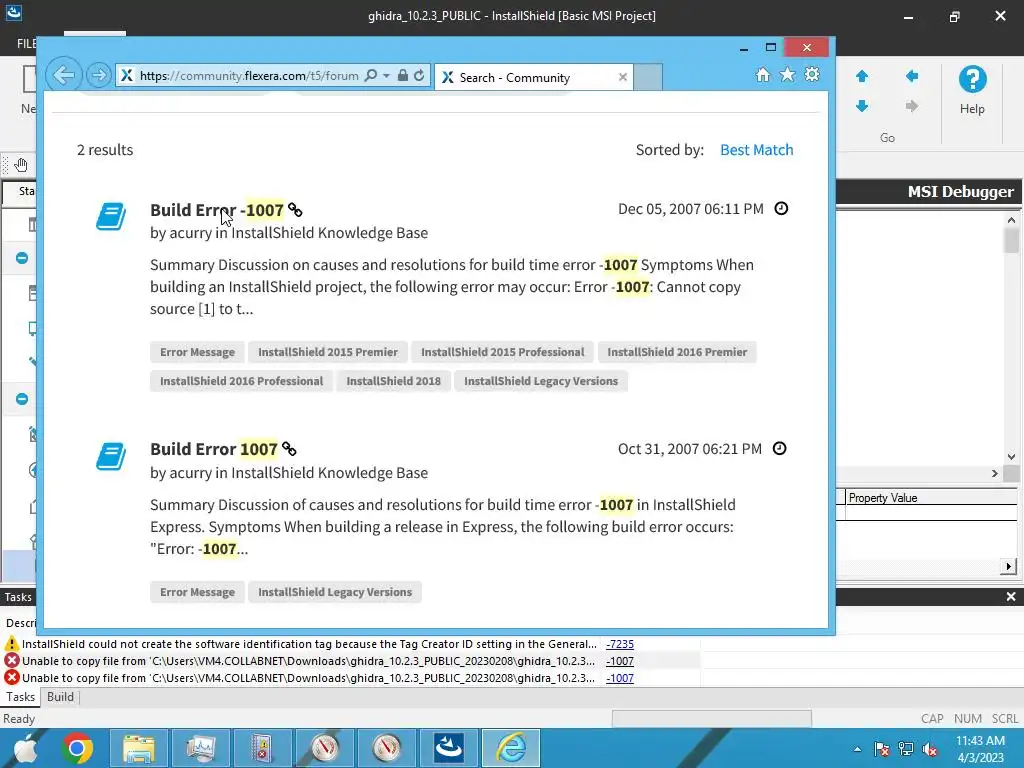Click the blue left arrow in Go group
Screen dimensions: 1024x768
click(912, 76)
